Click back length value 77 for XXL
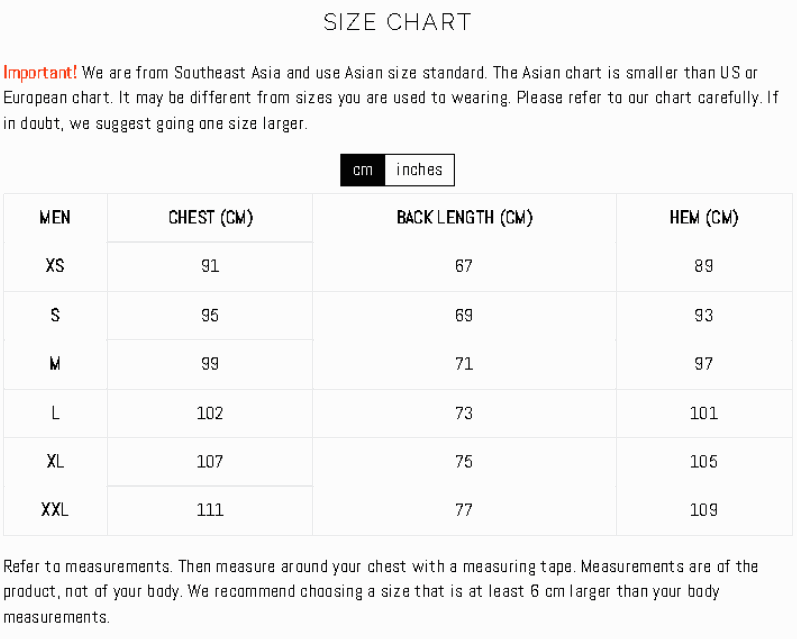The image size is (797, 639). pyautogui.click(x=464, y=510)
